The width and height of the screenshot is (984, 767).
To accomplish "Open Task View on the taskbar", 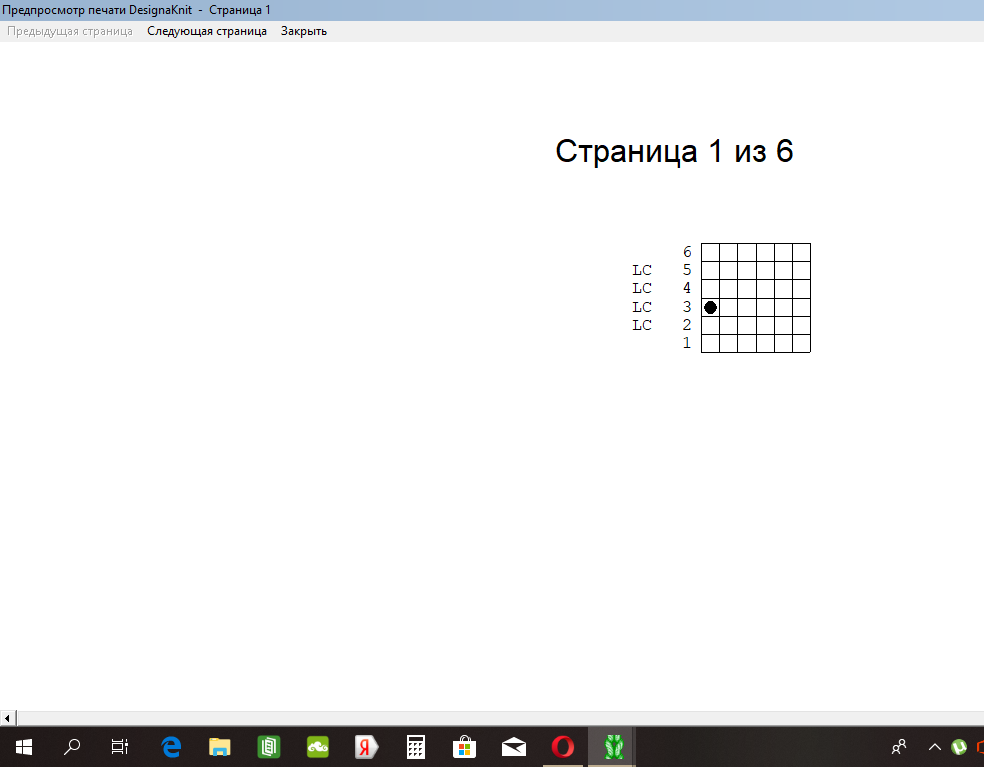I will pos(120,747).
